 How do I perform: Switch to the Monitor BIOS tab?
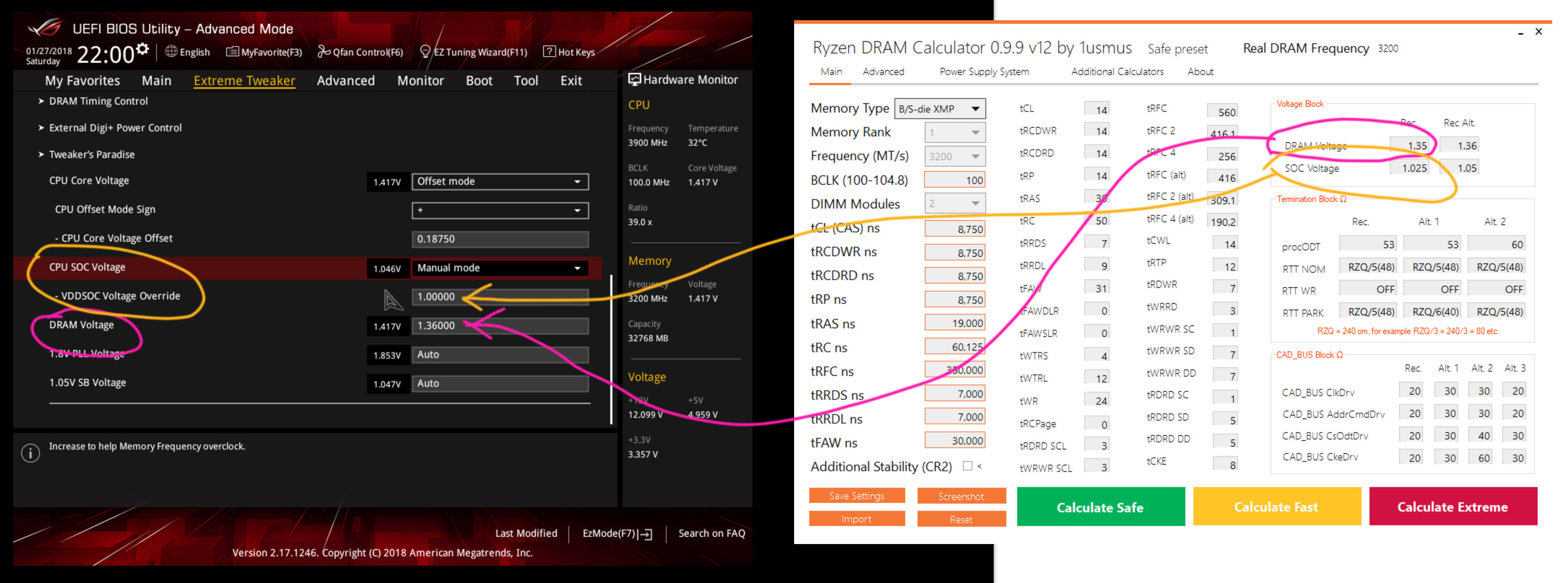(x=420, y=80)
